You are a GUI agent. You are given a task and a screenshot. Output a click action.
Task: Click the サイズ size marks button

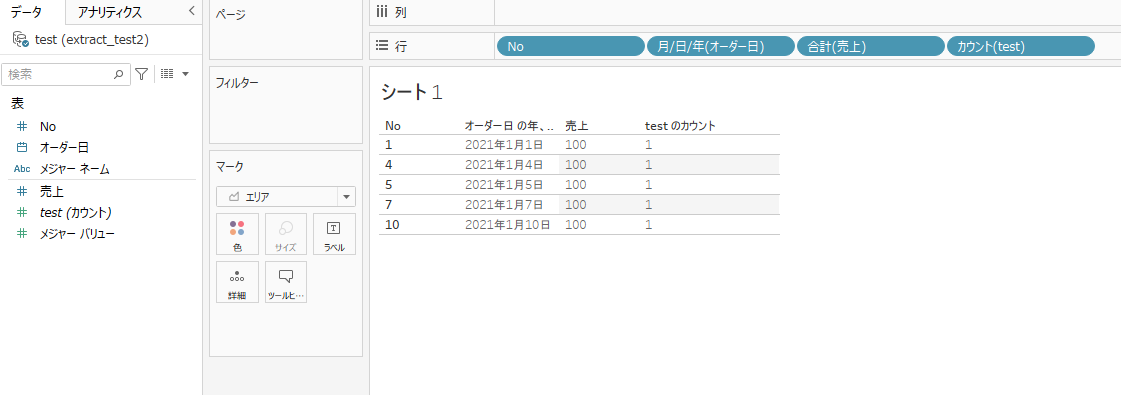(x=286, y=234)
